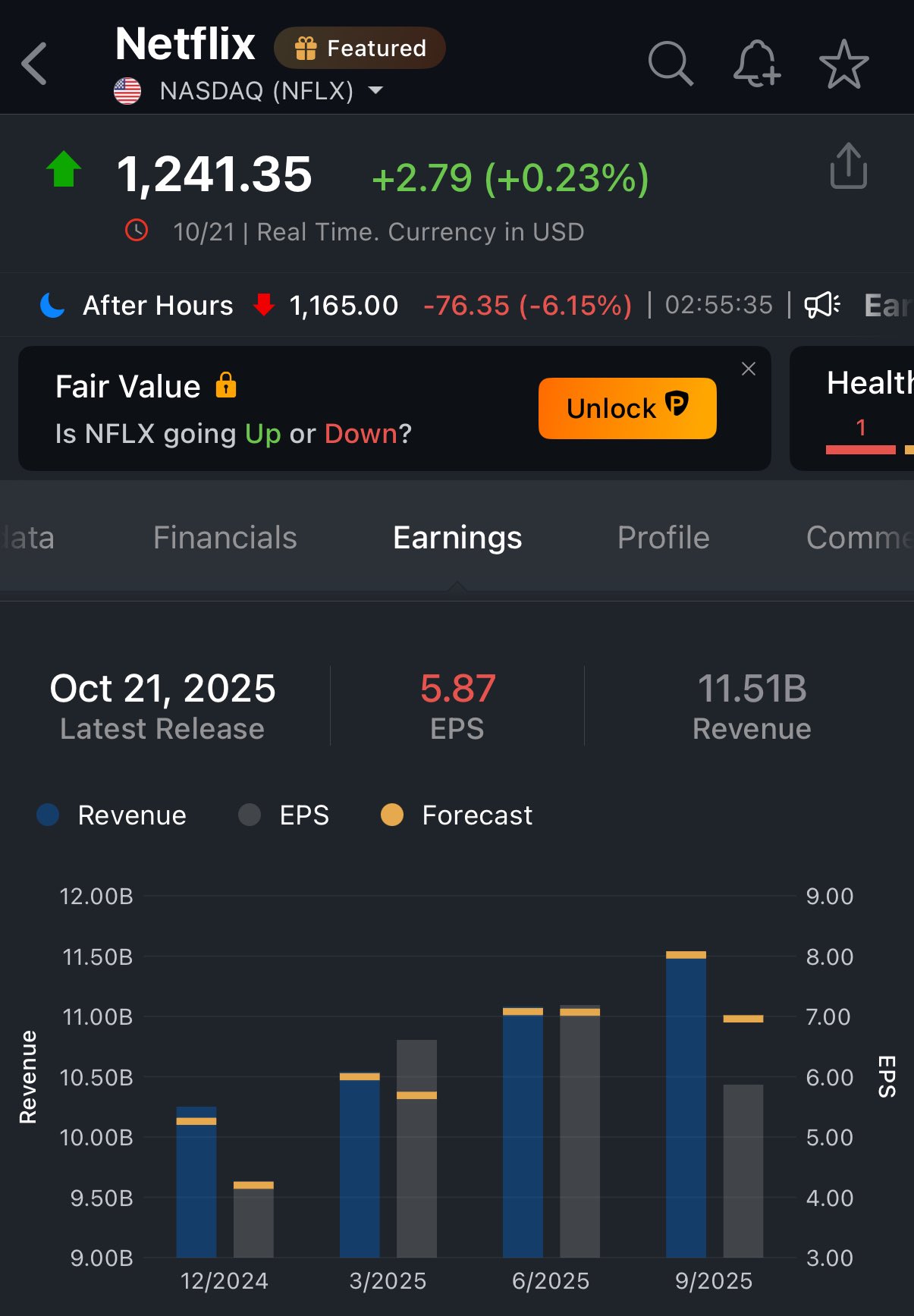Switch to the Financials tab

225,538
